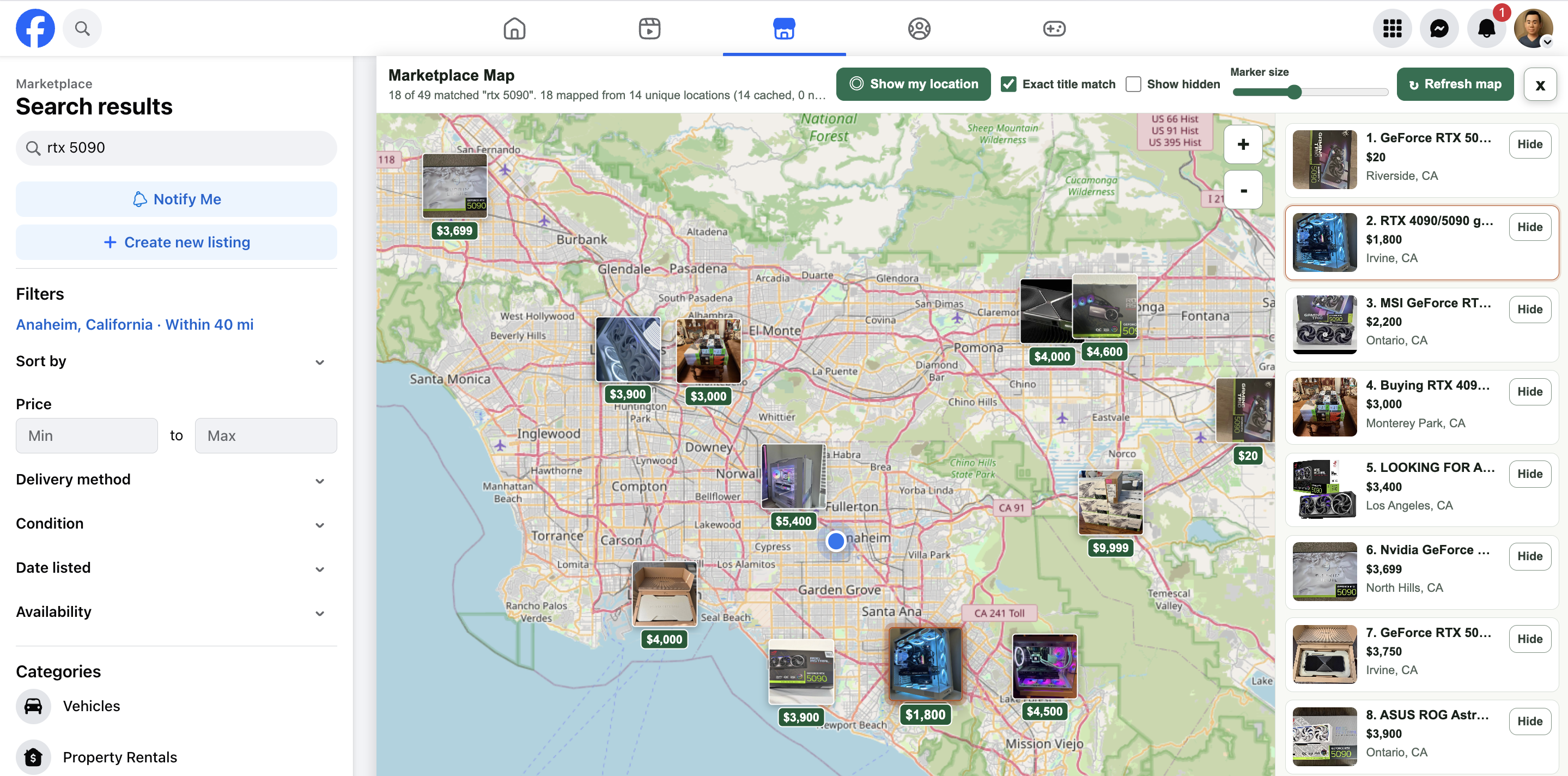
Task: Open the Groups tab
Action: (919, 28)
